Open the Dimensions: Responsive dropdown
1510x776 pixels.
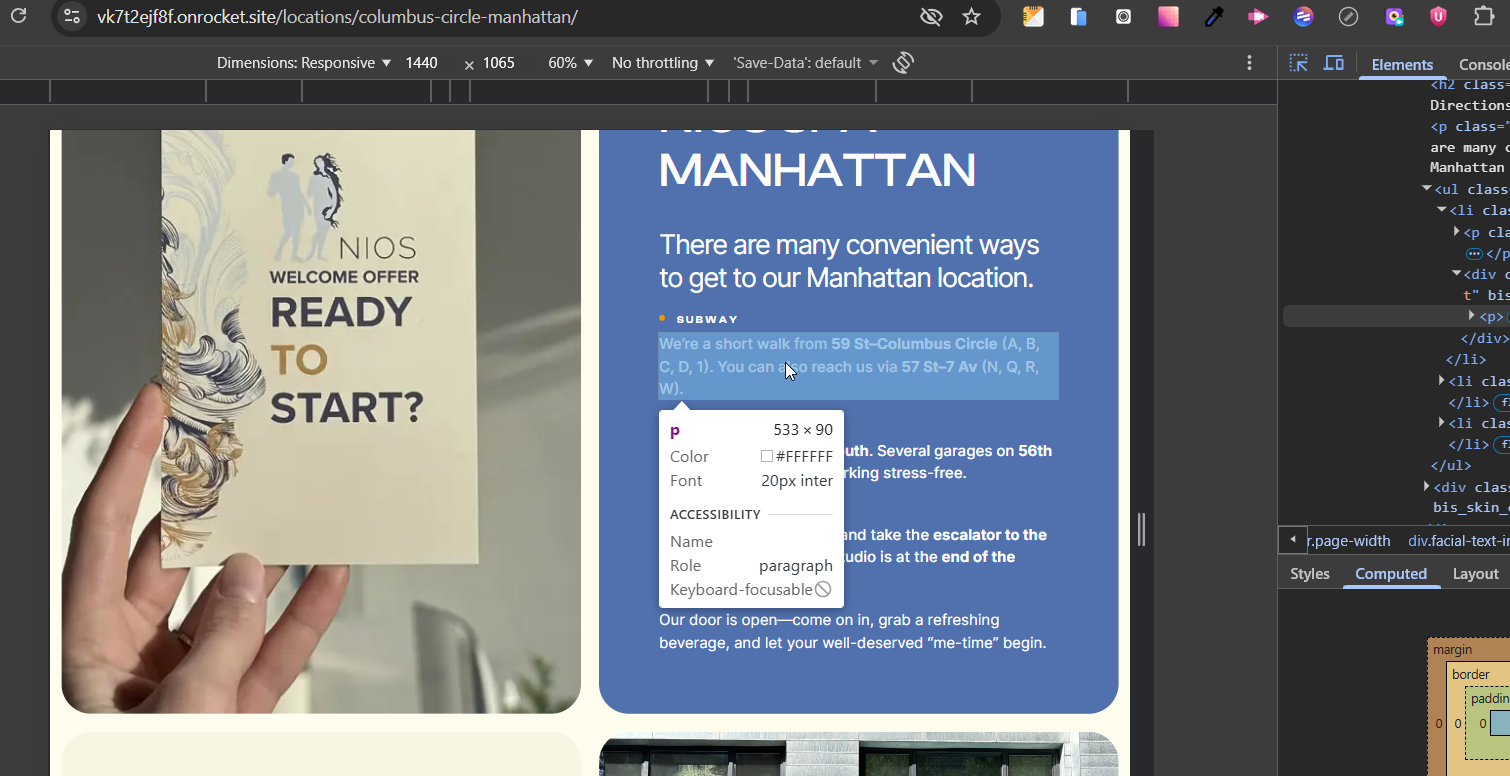click(x=304, y=63)
